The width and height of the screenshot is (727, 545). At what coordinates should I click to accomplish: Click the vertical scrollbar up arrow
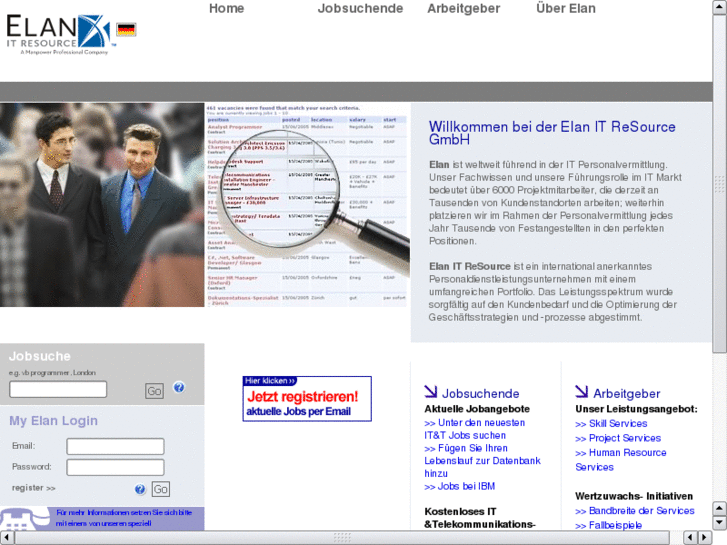(x=720, y=7)
